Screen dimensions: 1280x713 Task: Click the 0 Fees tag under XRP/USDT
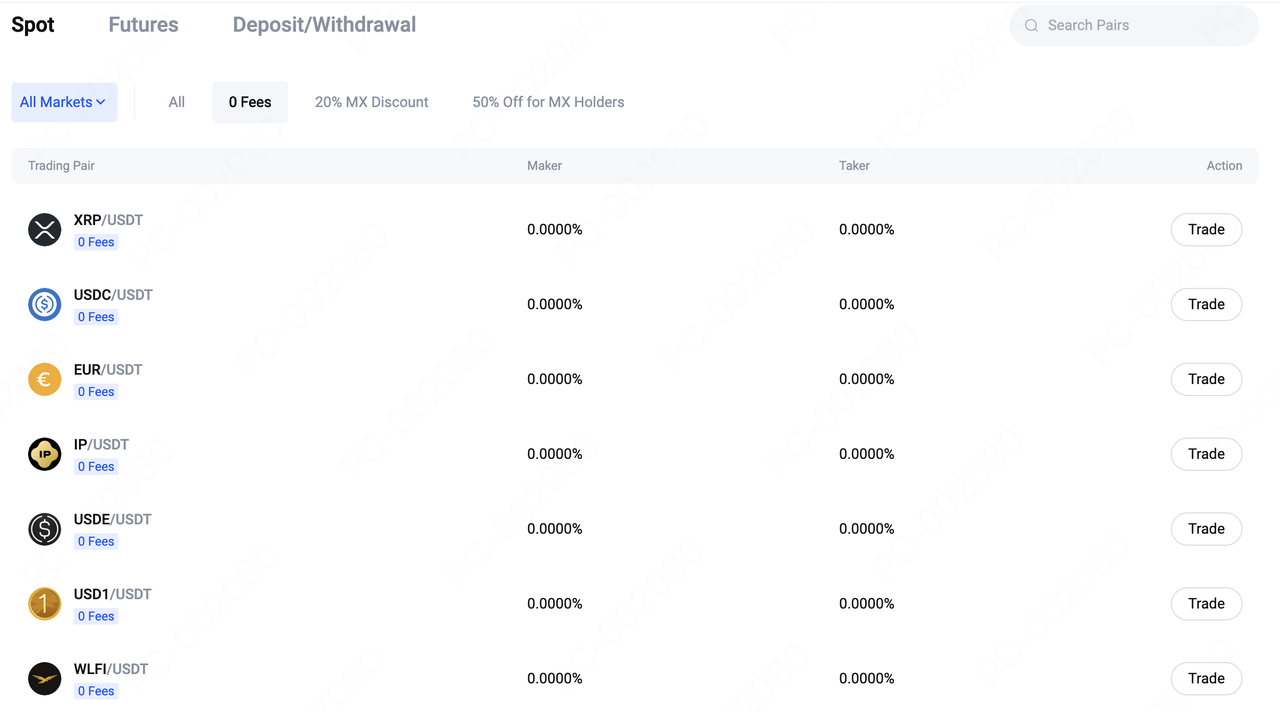click(x=96, y=242)
